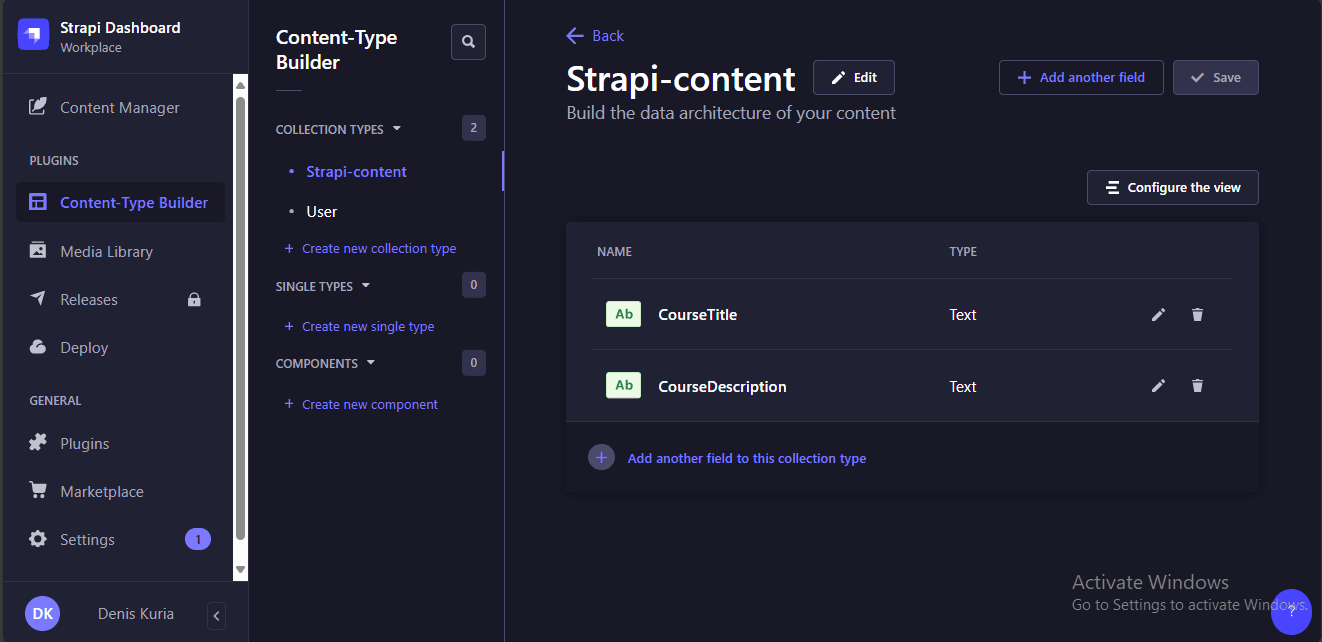Edit the CourseDescription field with pencil icon
Screen dimensions: 1322x642
pos(1158,386)
